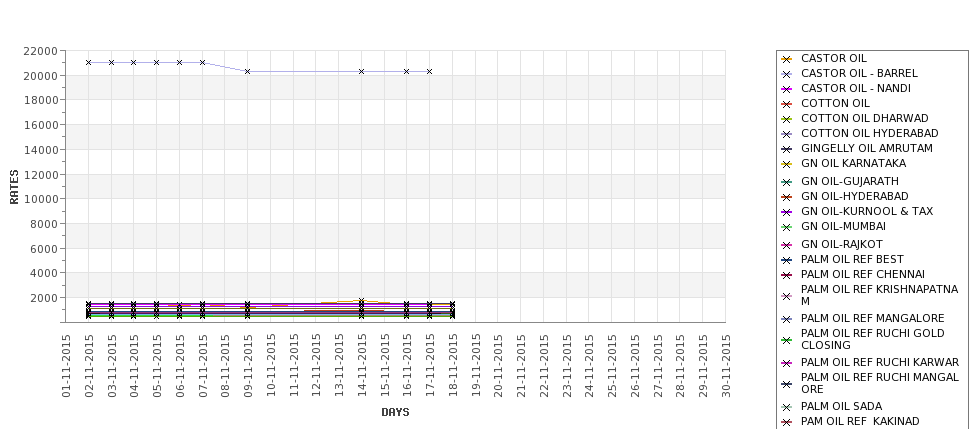Viewport: 975px width, 429px height.
Task: Click the 16000 y-axis tick label
Action: pyautogui.click(x=41, y=125)
